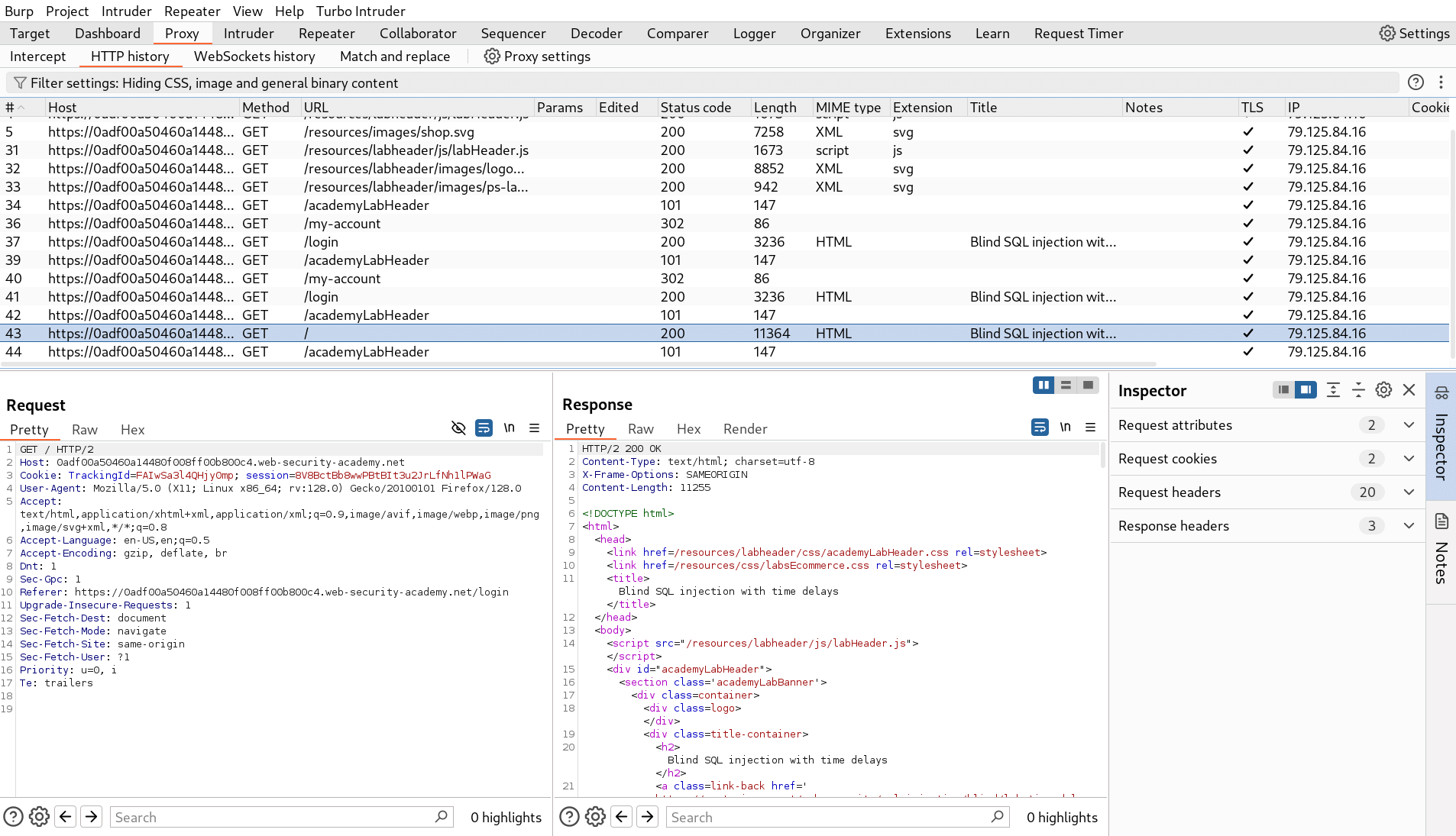This screenshot has height=836, width=1456.
Task: Go to next Request search match
Action: 92,817
